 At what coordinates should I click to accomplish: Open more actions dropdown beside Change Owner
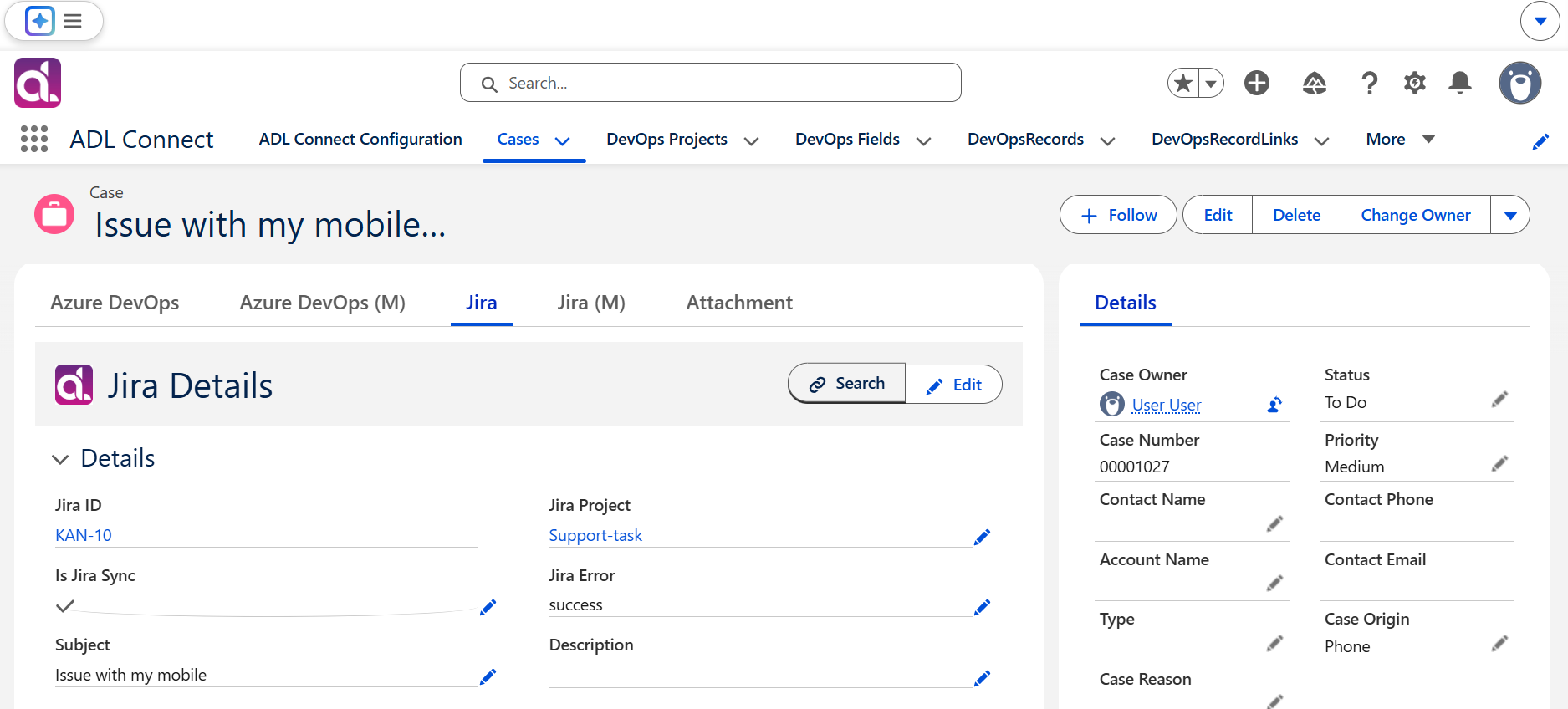coord(1510,215)
